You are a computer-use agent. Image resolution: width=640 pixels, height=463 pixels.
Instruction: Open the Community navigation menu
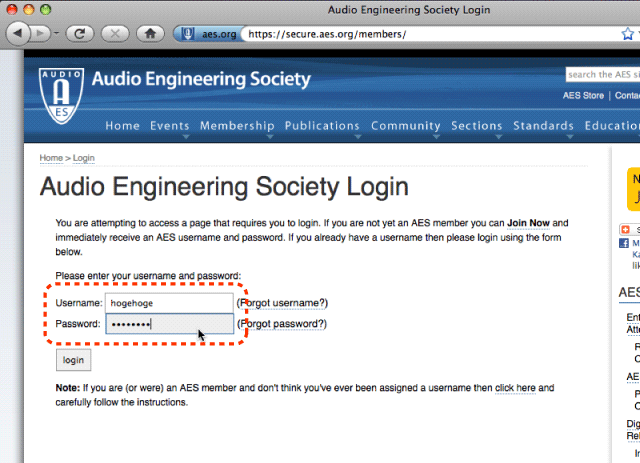406,126
